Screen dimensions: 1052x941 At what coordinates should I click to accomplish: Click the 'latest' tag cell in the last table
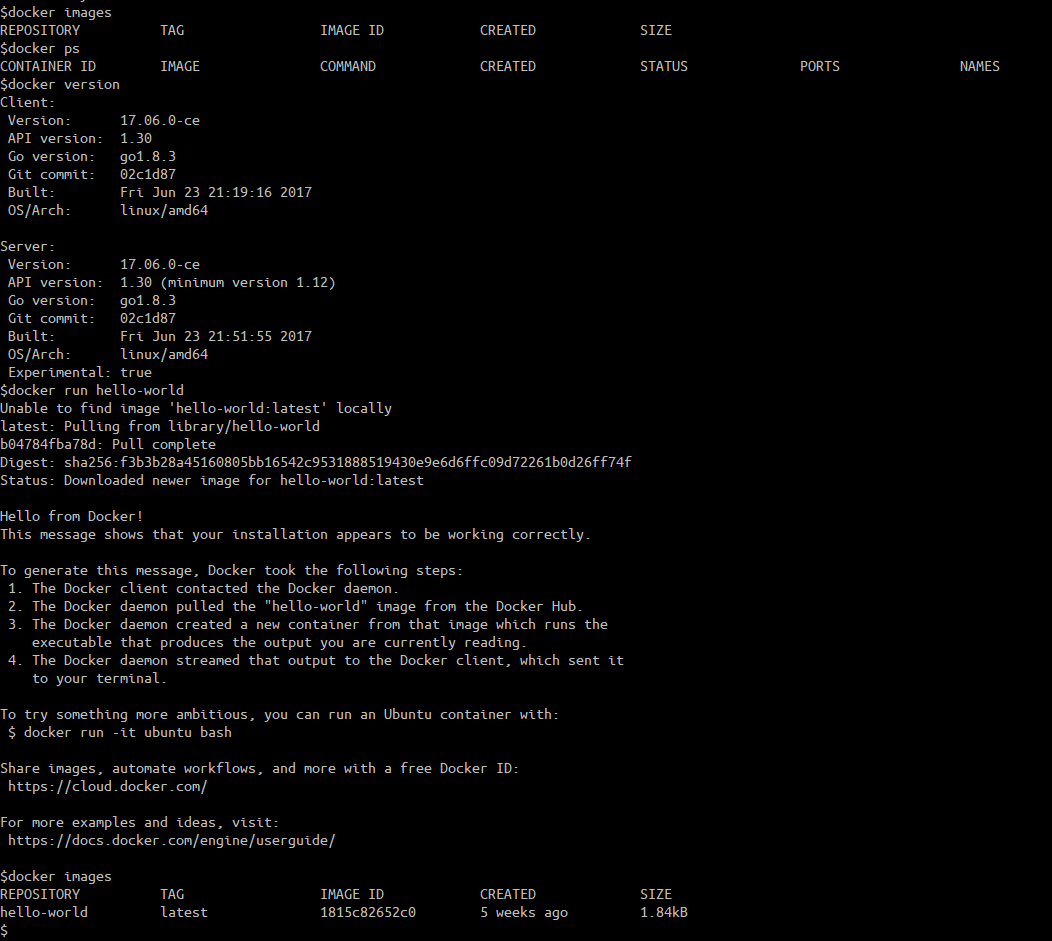point(184,912)
